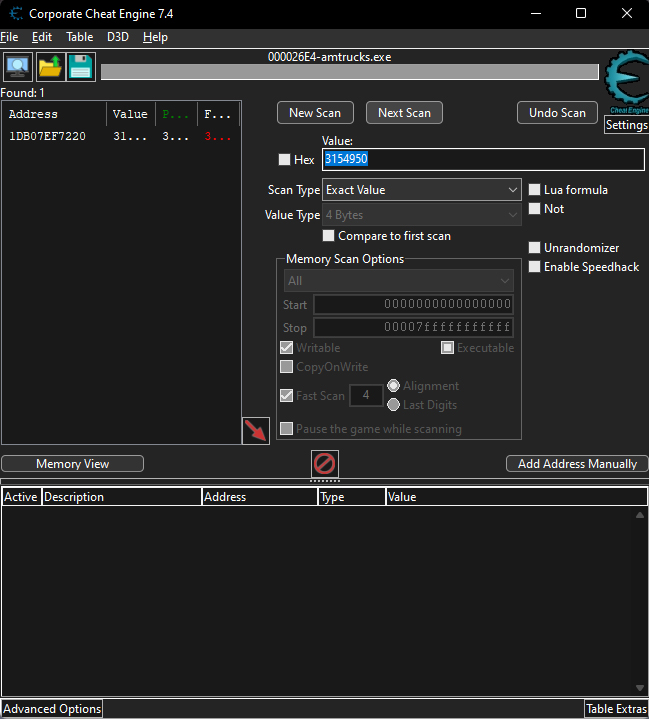The image size is (649, 719).
Task: Open the D3D menu
Action: (118, 37)
